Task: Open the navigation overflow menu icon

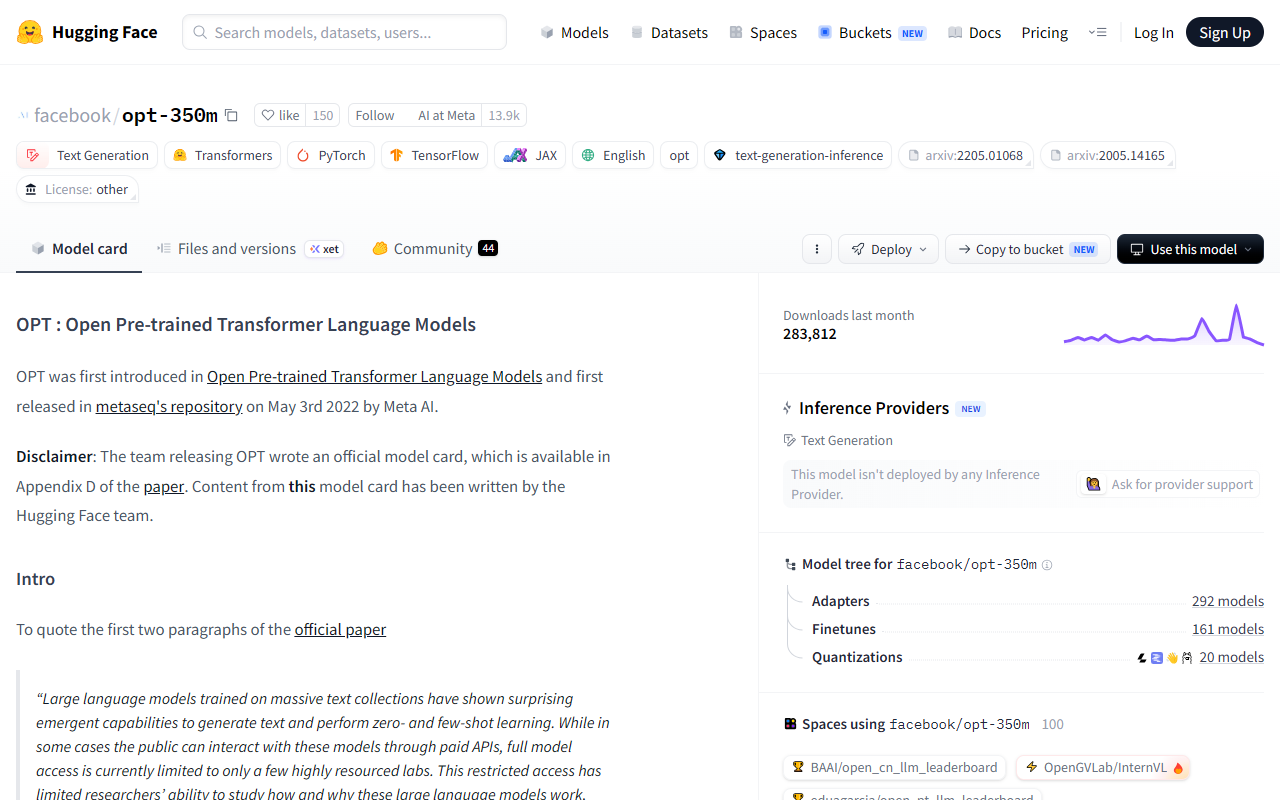Action: pyautogui.click(x=1097, y=32)
